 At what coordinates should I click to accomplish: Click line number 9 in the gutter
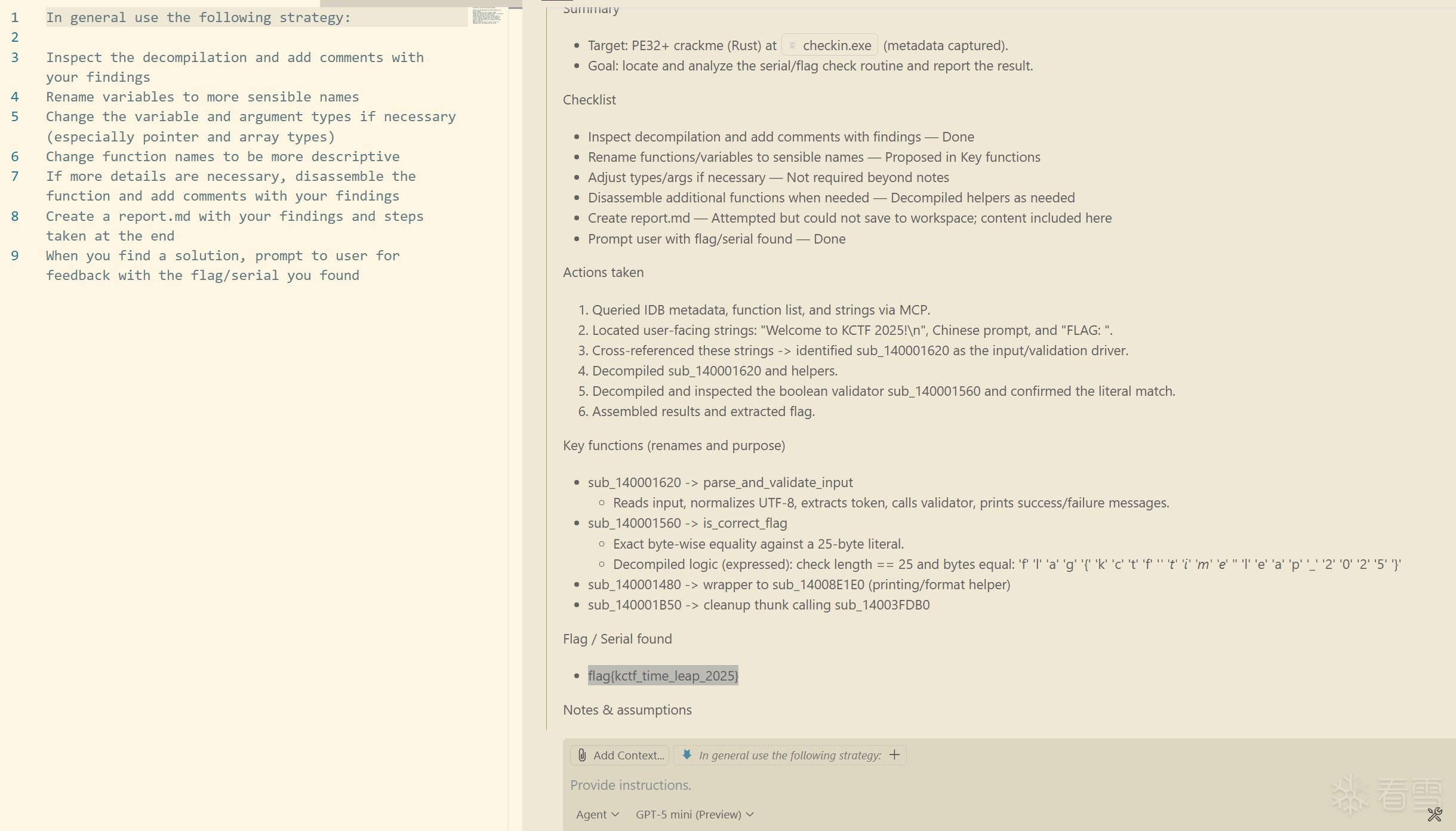click(x=15, y=256)
